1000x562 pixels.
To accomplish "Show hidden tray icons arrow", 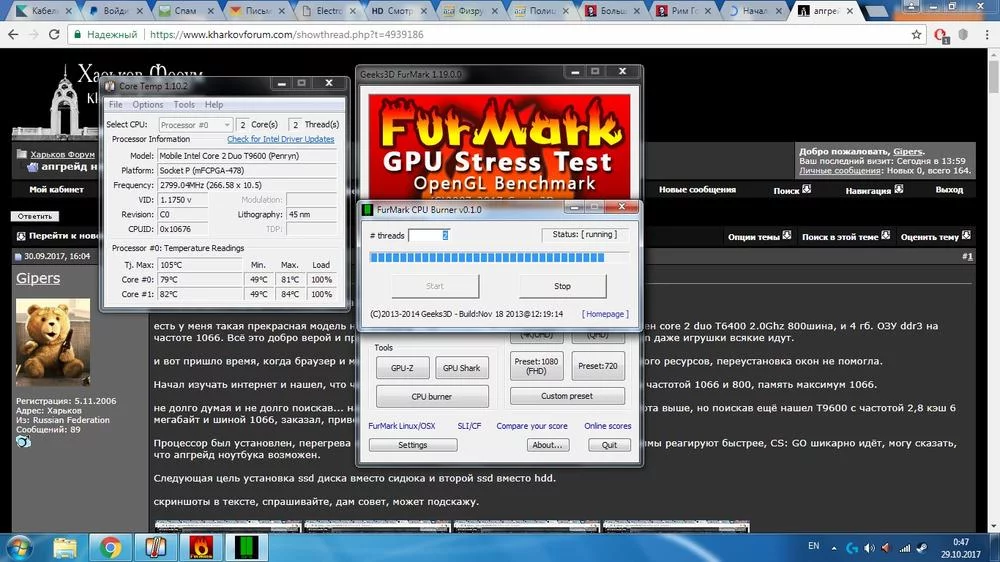I will (834, 548).
